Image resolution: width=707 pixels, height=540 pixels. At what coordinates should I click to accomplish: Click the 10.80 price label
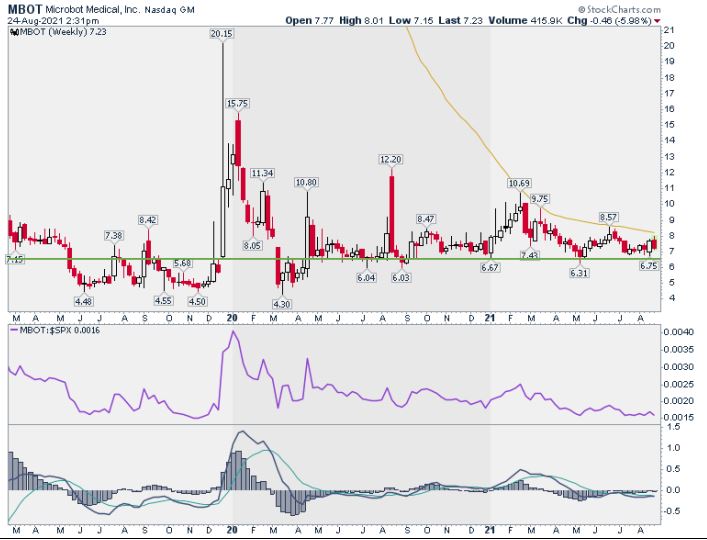(x=306, y=183)
